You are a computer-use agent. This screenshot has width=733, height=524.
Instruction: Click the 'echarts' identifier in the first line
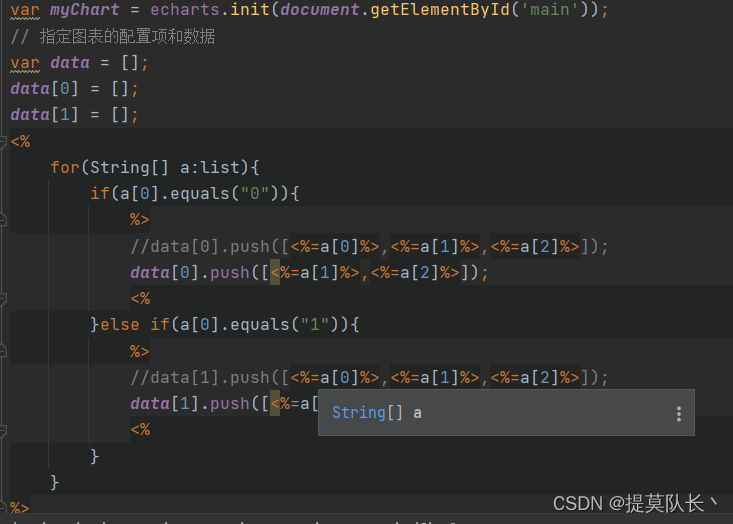tap(185, 9)
